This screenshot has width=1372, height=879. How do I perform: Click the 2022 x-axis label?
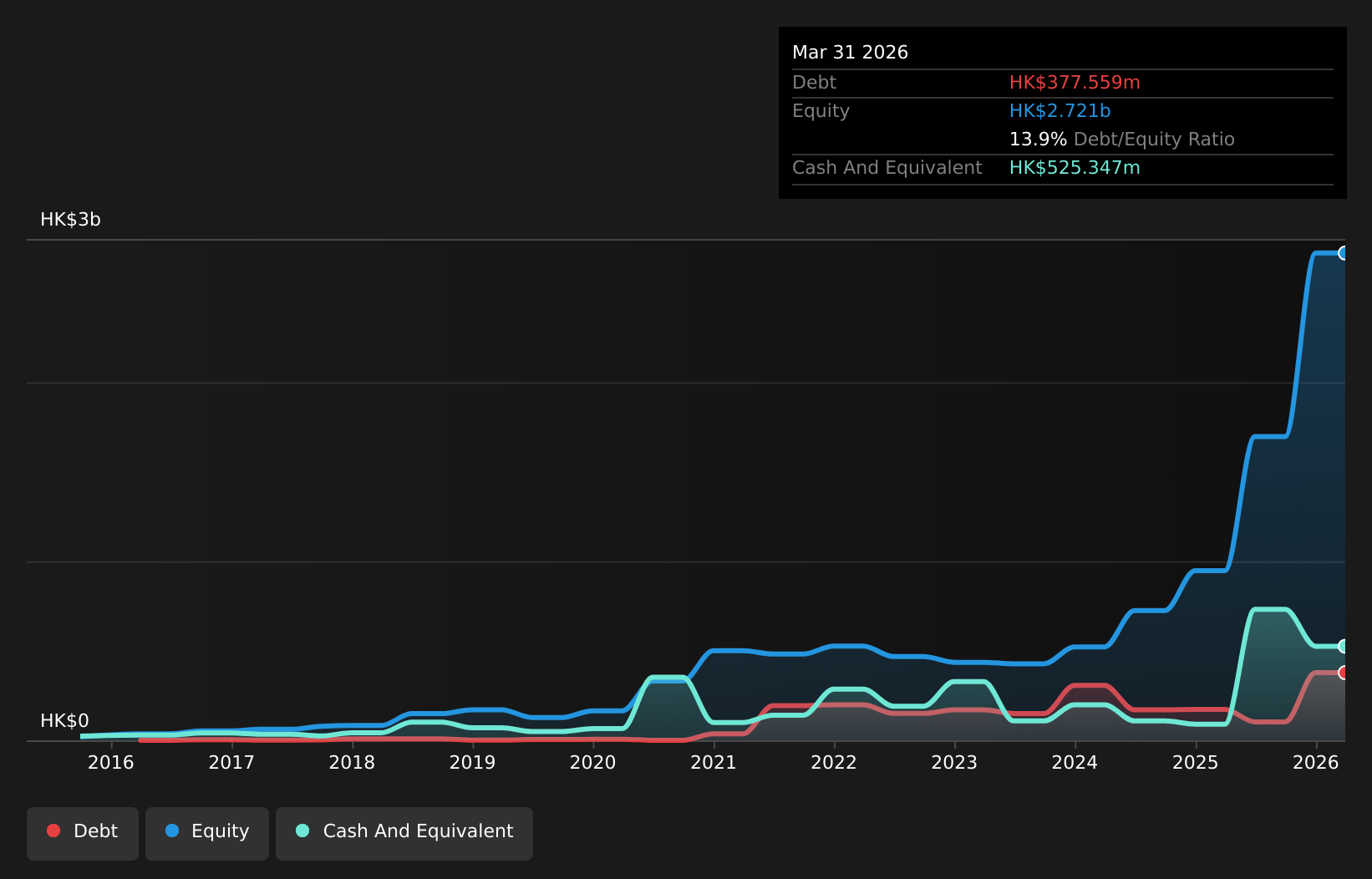[x=834, y=762]
